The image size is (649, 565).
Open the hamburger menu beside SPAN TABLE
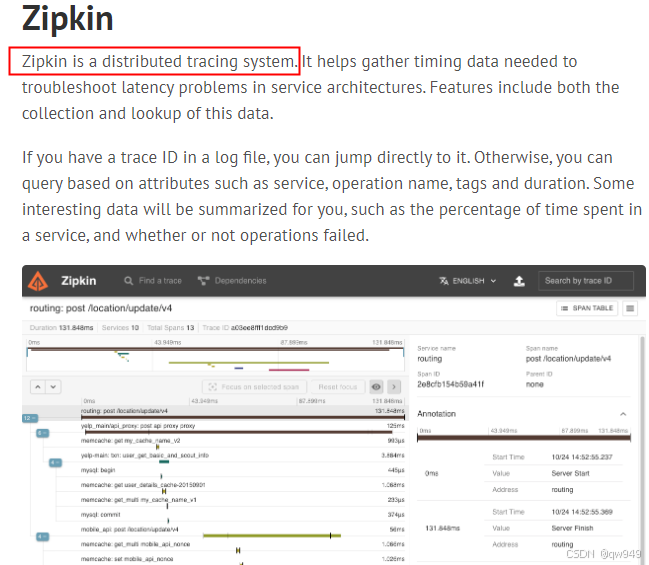click(630, 308)
